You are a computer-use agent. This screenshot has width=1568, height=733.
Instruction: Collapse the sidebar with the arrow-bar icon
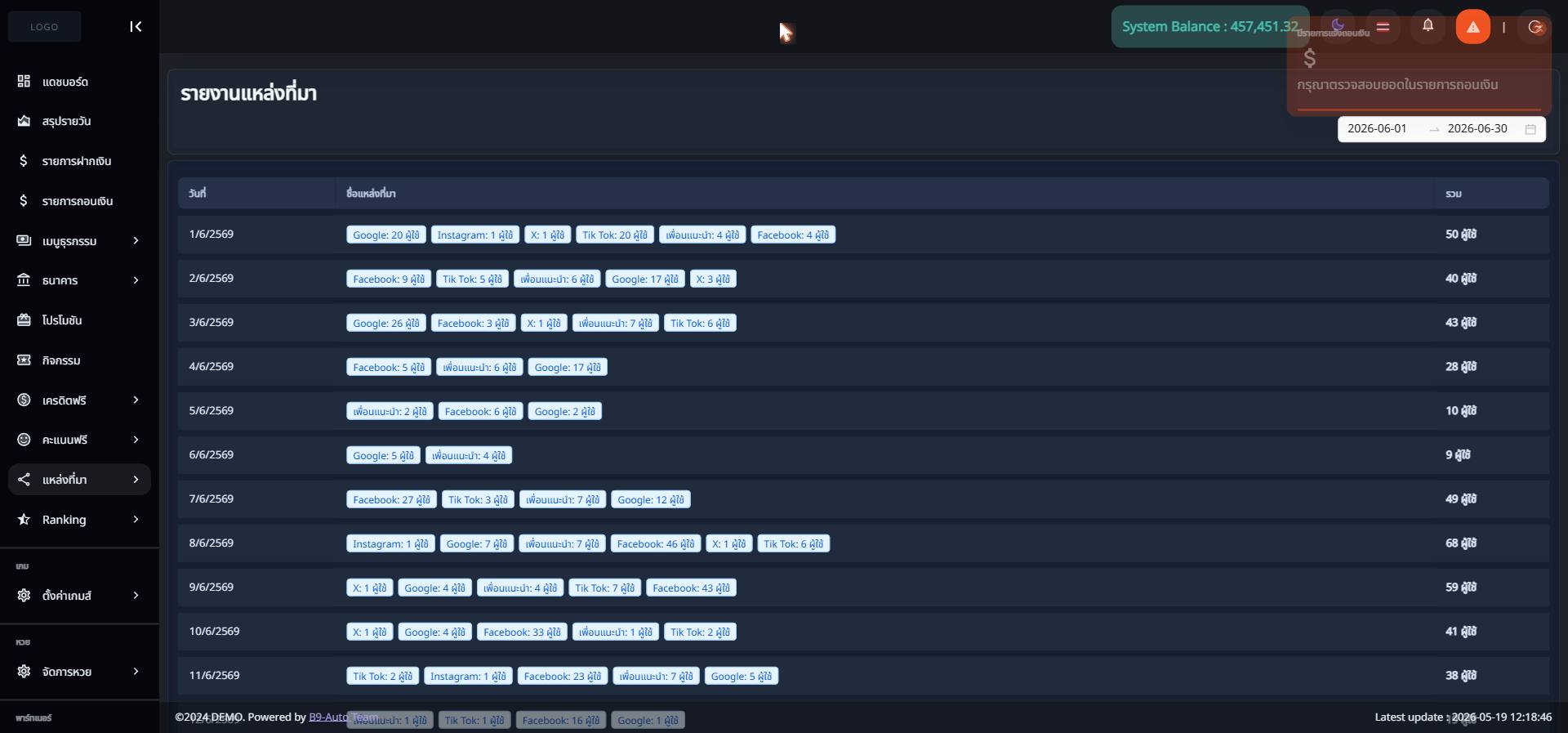click(x=136, y=27)
